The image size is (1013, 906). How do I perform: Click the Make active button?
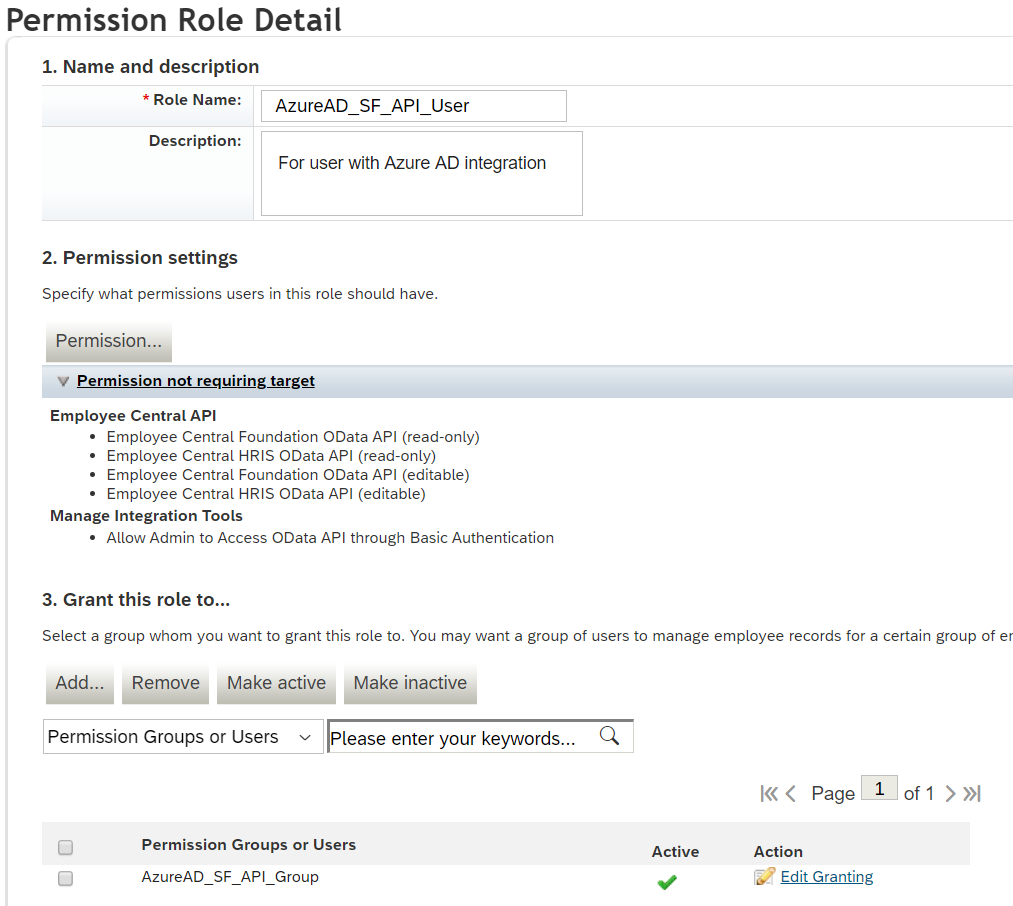click(277, 683)
